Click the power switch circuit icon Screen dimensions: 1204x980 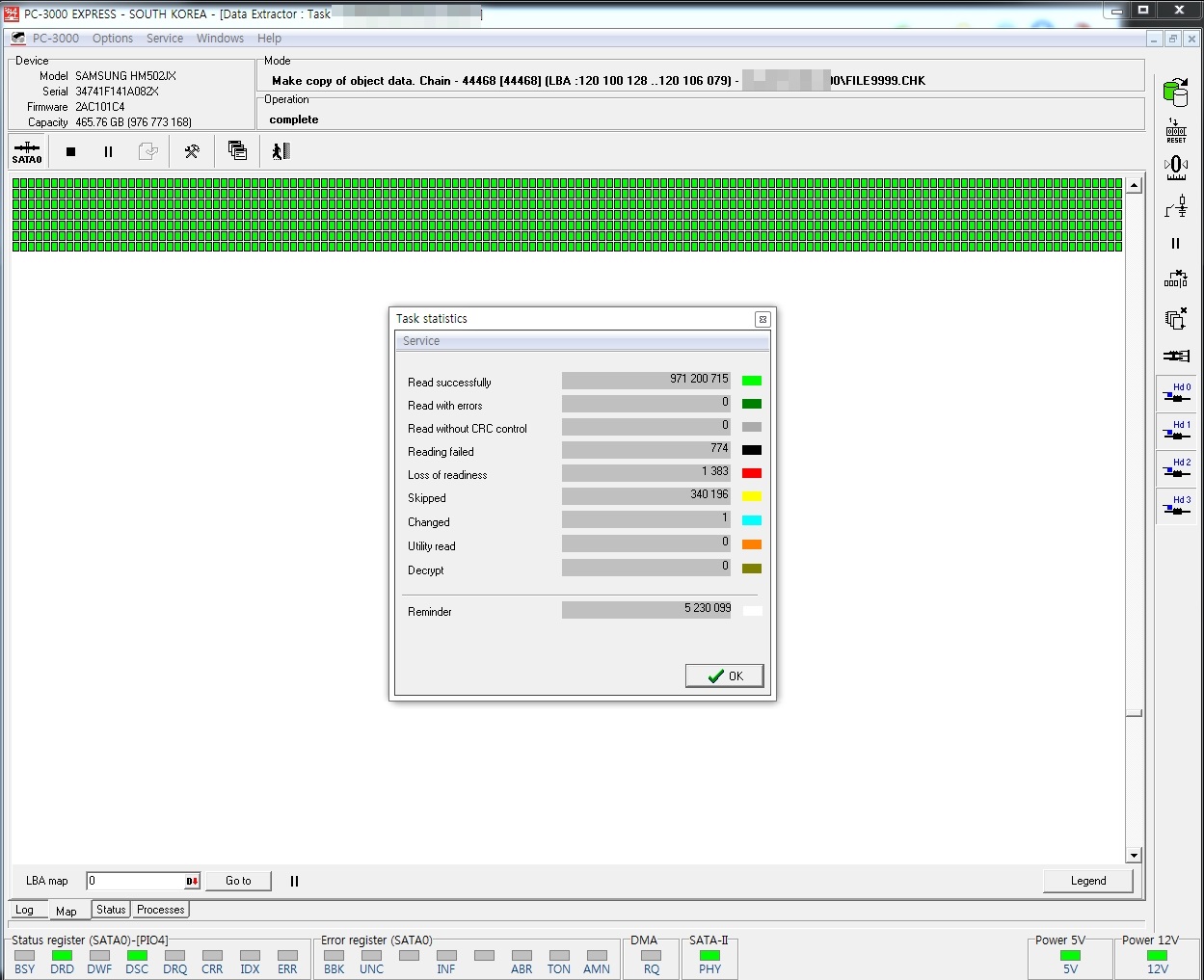[1176, 206]
